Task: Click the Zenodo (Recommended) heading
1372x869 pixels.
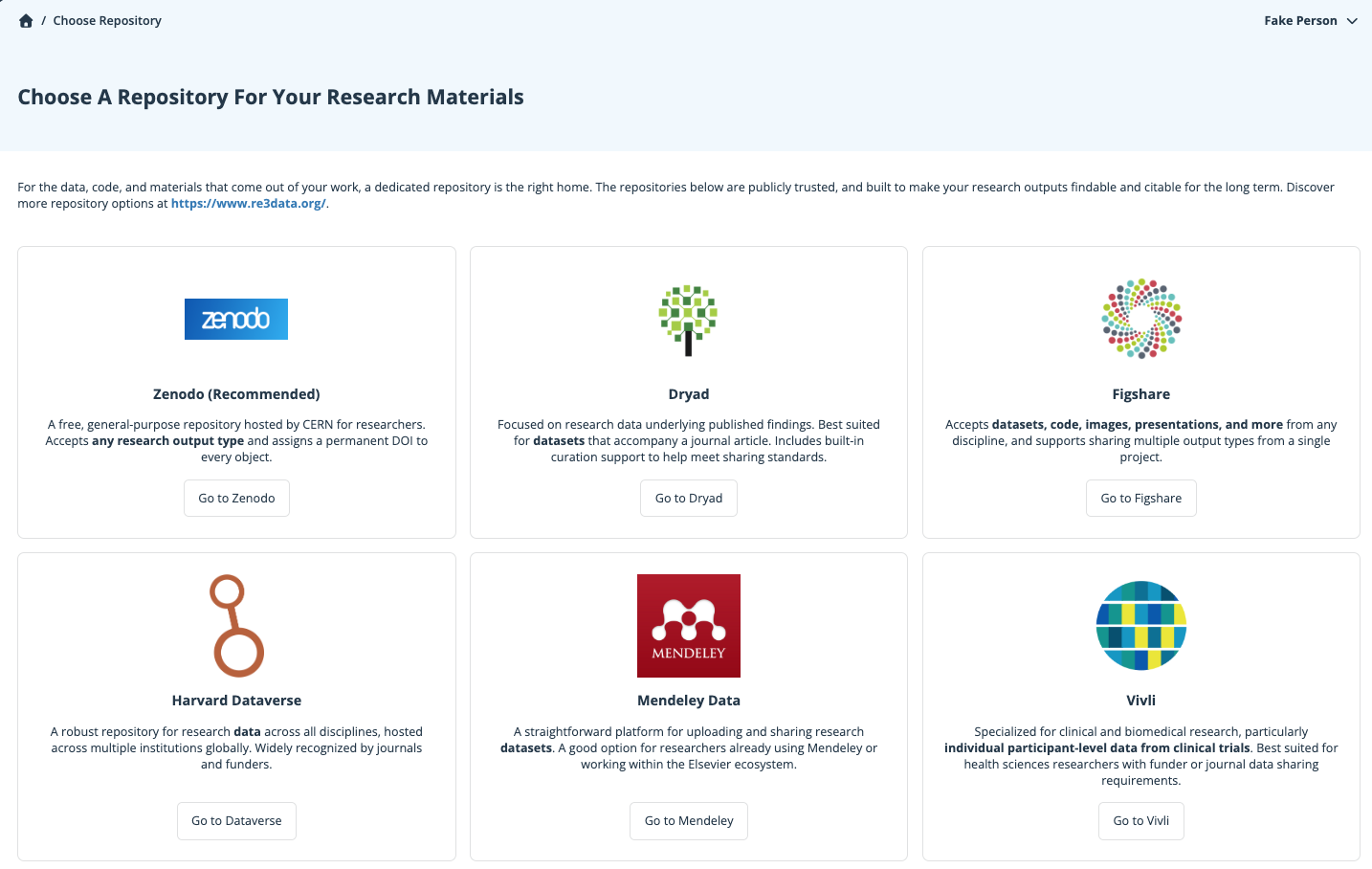Action: tap(236, 394)
